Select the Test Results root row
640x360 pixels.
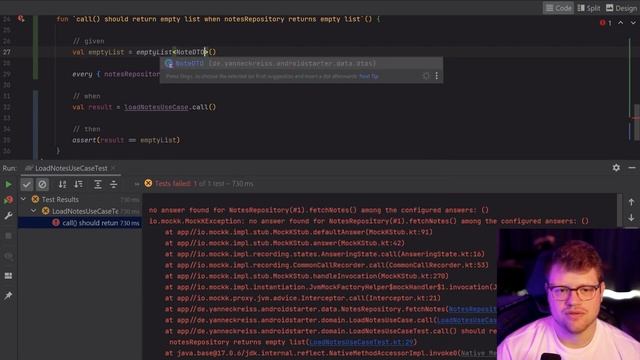(x=80, y=199)
